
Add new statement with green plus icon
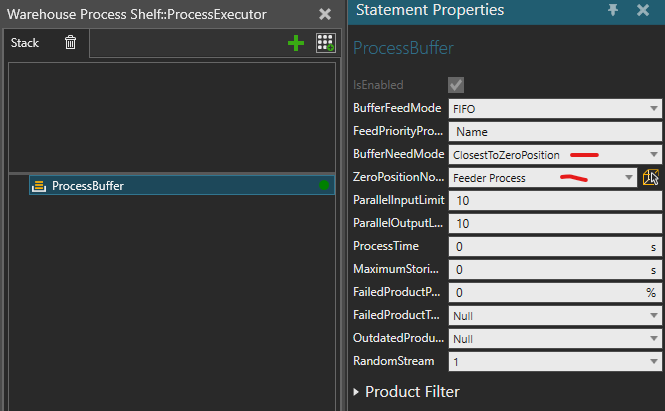(x=296, y=43)
